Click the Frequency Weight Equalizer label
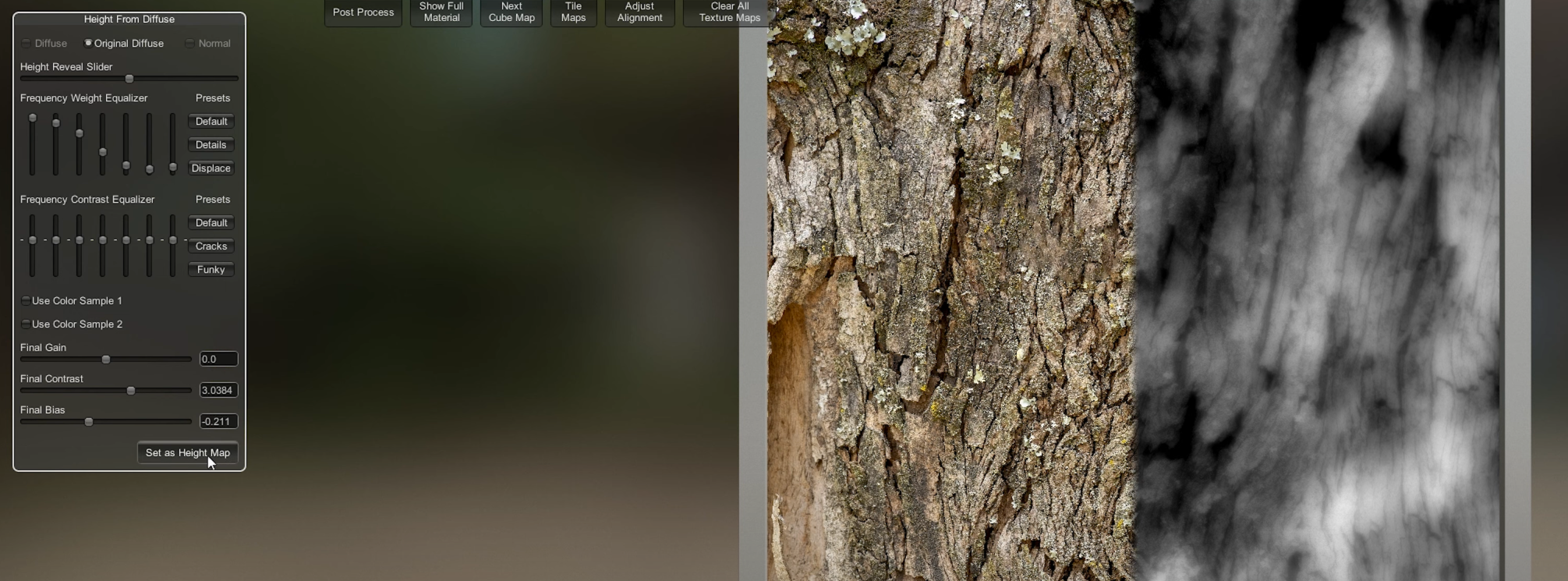Image resolution: width=1568 pixels, height=581 pixels. click(x=84, y=98)
